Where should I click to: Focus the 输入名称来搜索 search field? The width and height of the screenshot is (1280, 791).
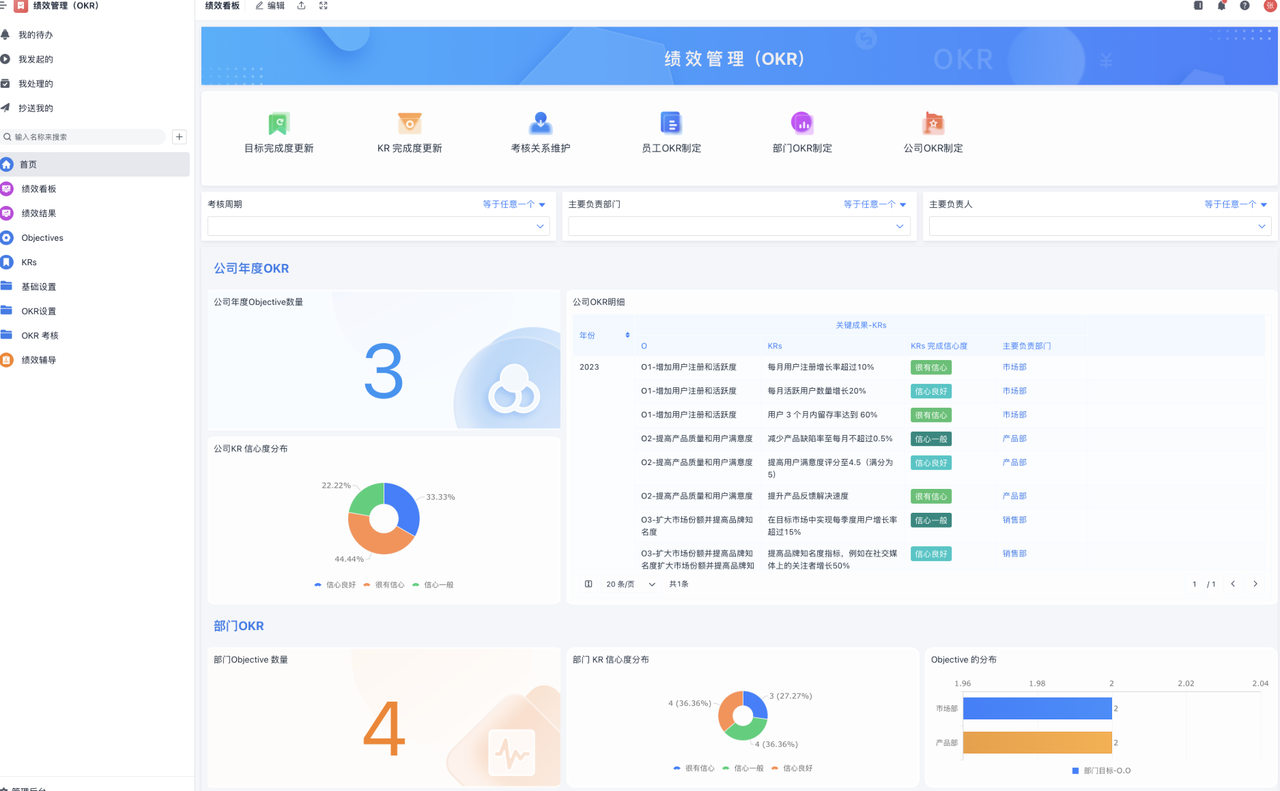click(84, 137)
